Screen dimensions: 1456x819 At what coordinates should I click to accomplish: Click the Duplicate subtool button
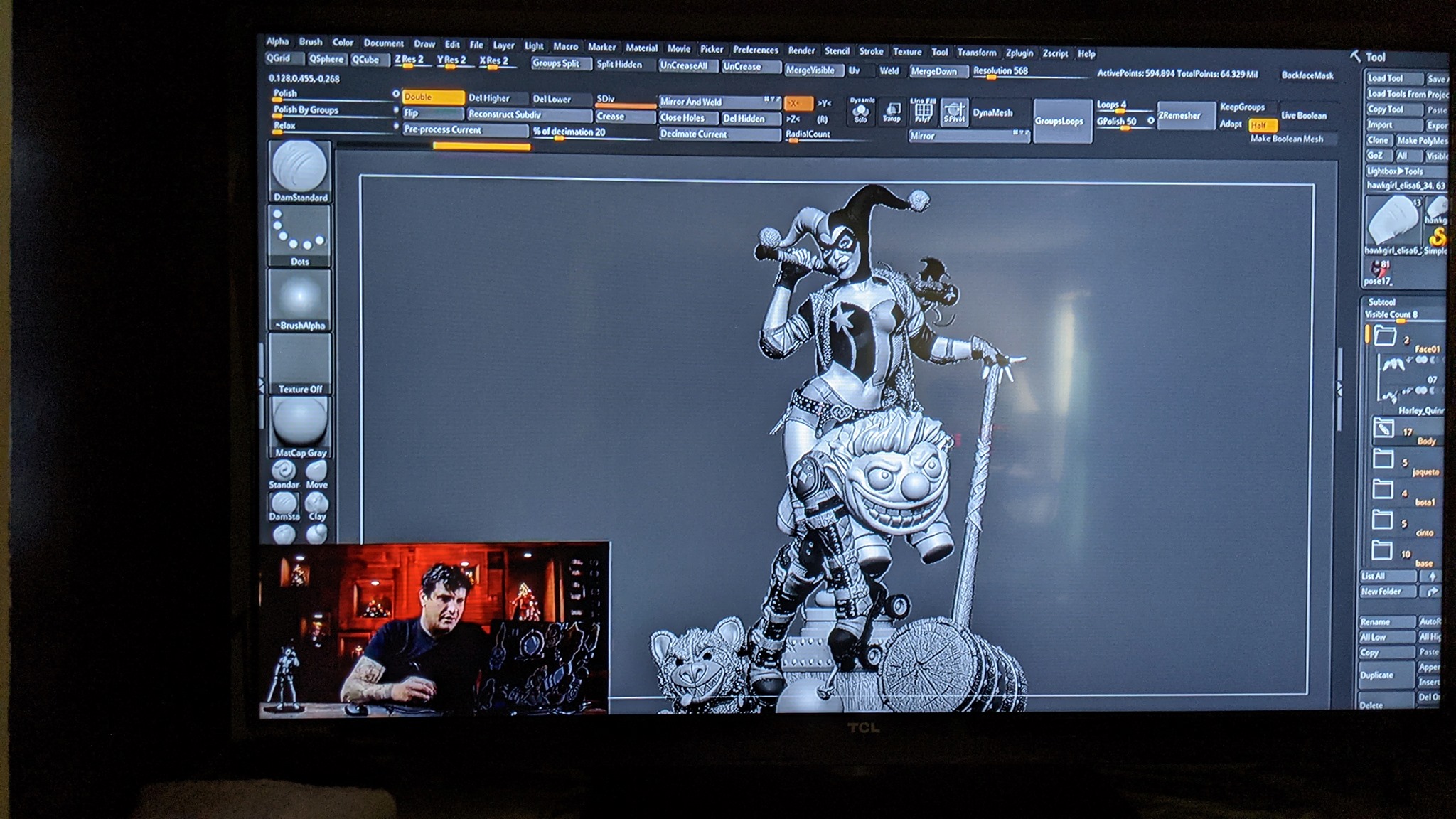[1386, 675]
